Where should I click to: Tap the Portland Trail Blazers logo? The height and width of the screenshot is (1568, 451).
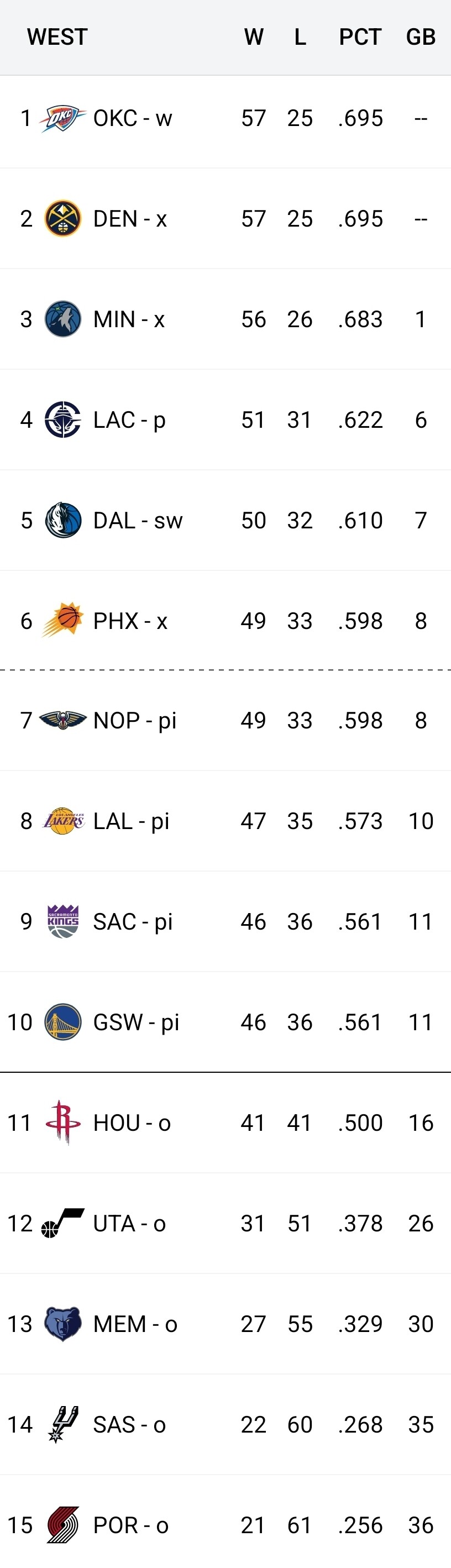pyautogui.click(x=62, y=1524)
